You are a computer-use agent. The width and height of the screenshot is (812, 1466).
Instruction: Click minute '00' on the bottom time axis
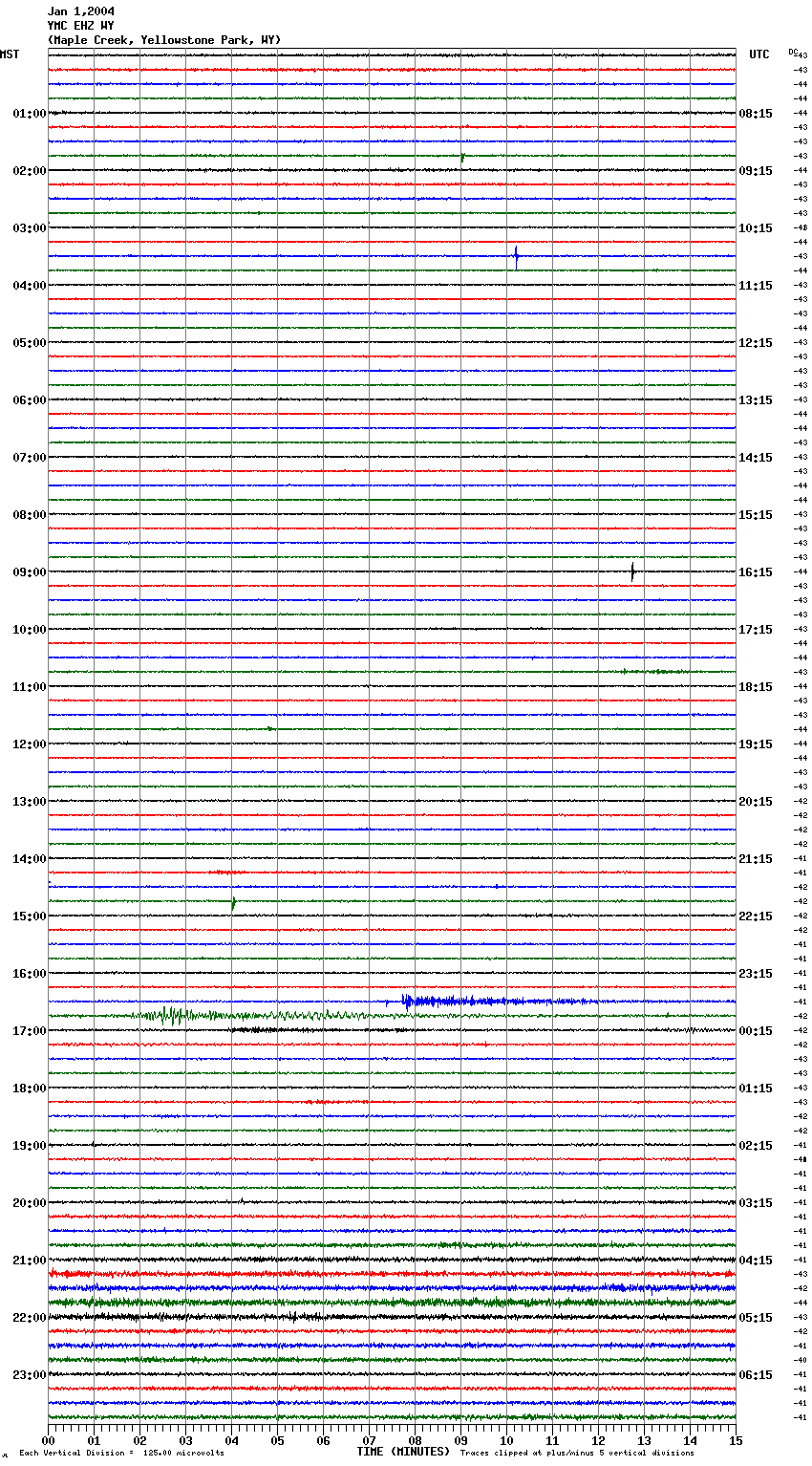click(x=48, y=1440)
